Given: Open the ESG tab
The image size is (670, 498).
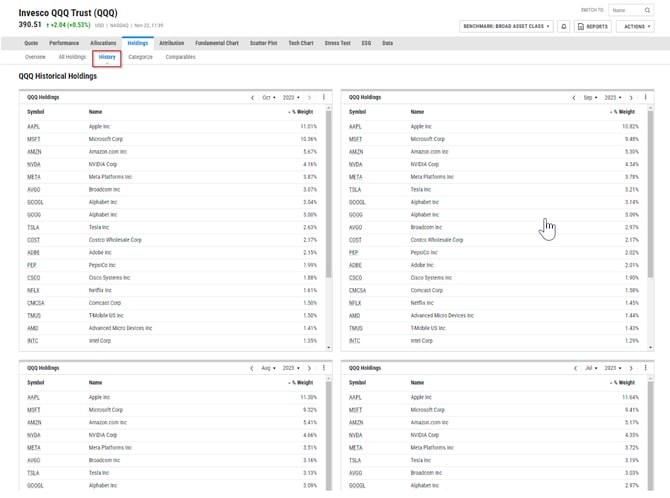Looking at the screenshot, I should [x=366, y=43].
